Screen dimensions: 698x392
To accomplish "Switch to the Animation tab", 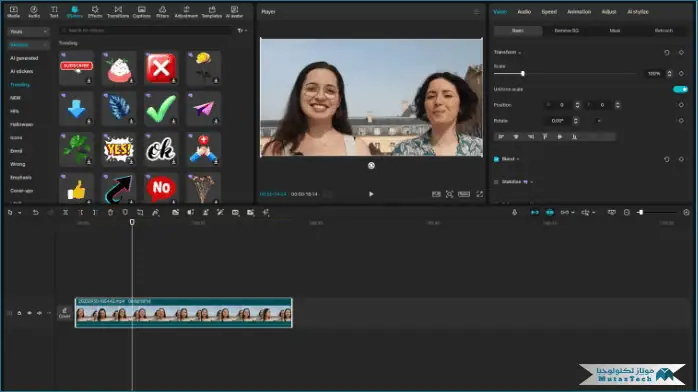I will 579,12.
